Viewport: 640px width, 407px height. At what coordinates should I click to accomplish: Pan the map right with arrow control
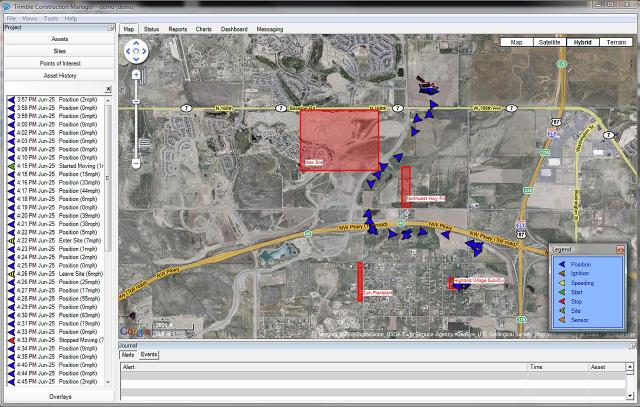(144, 51)
